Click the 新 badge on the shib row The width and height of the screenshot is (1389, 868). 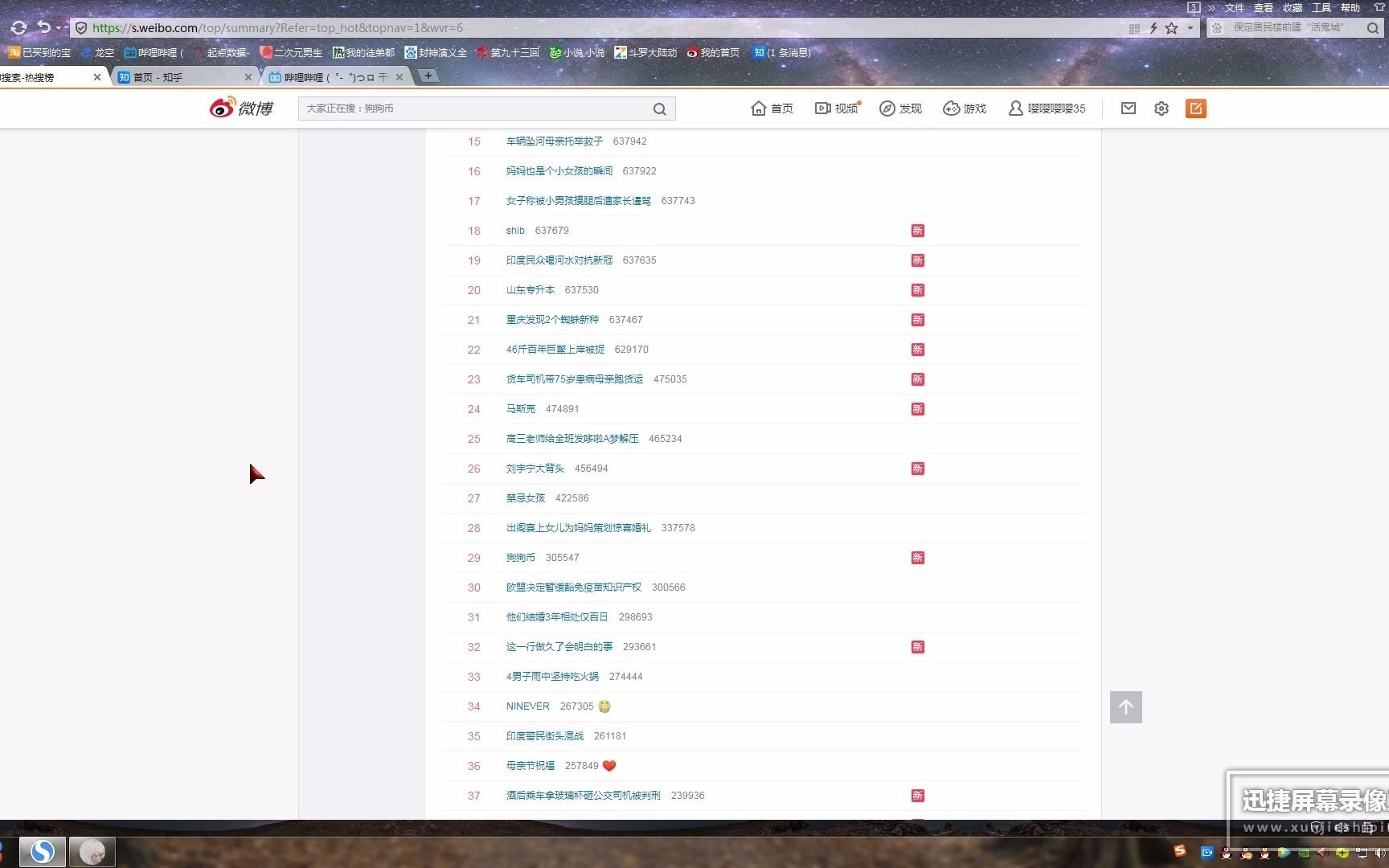918,231
